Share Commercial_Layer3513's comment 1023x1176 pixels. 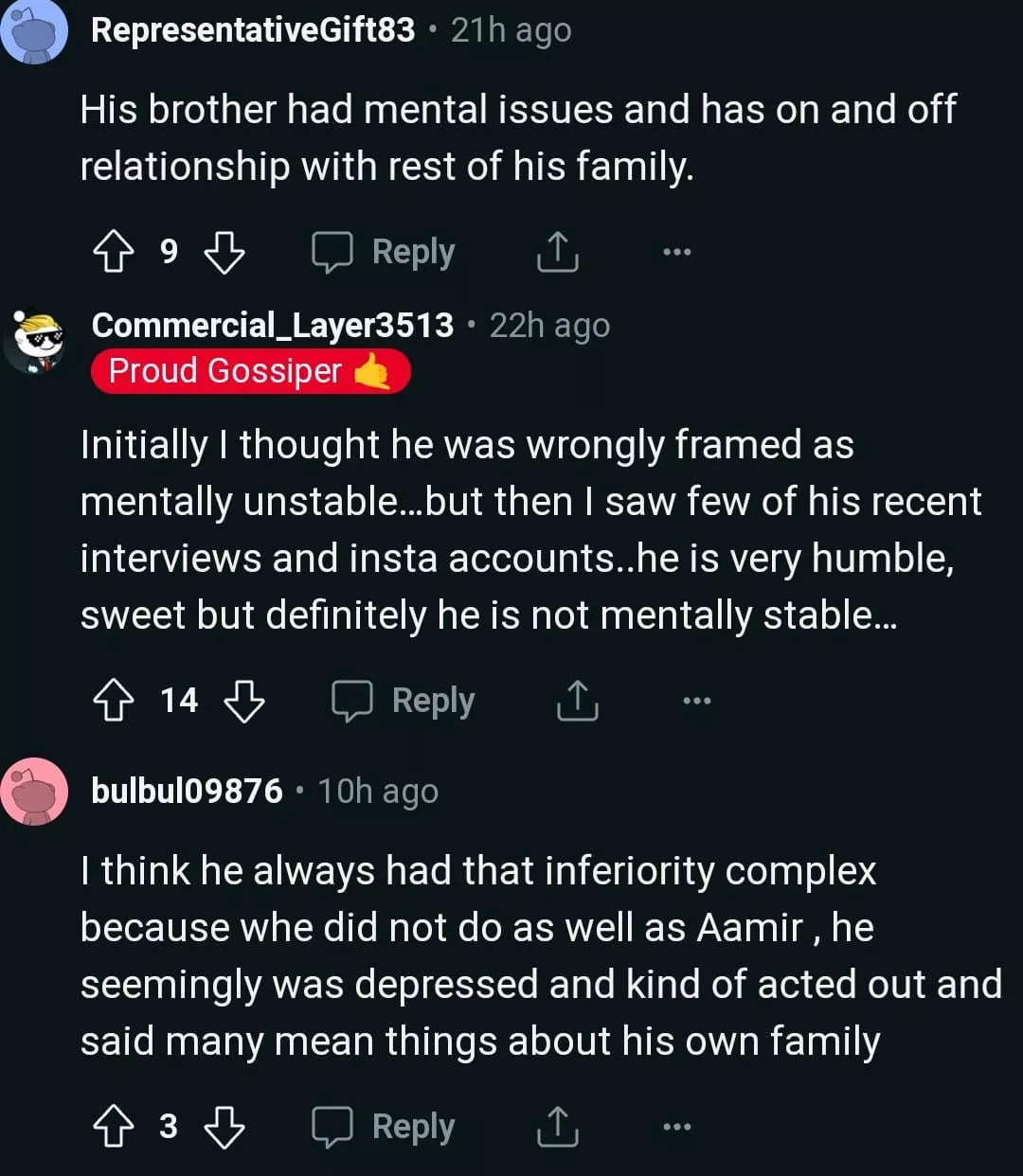coord(576,702)
